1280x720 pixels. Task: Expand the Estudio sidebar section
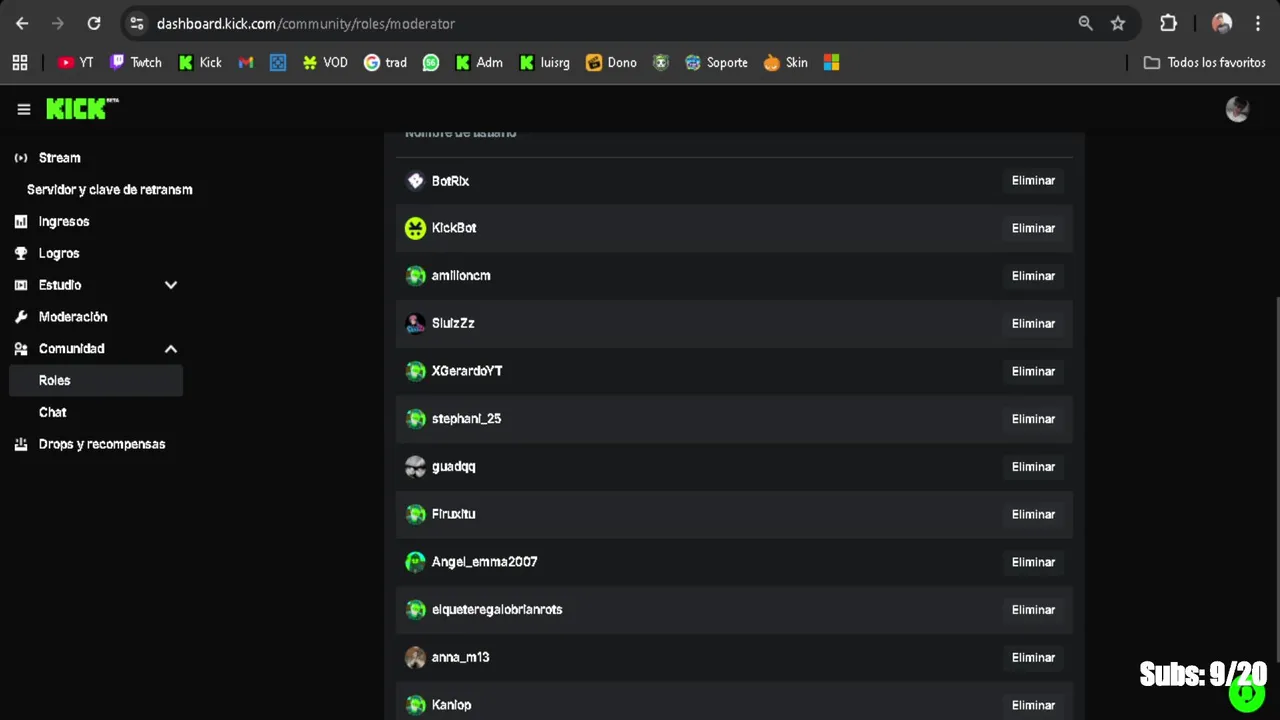(171, 285)
